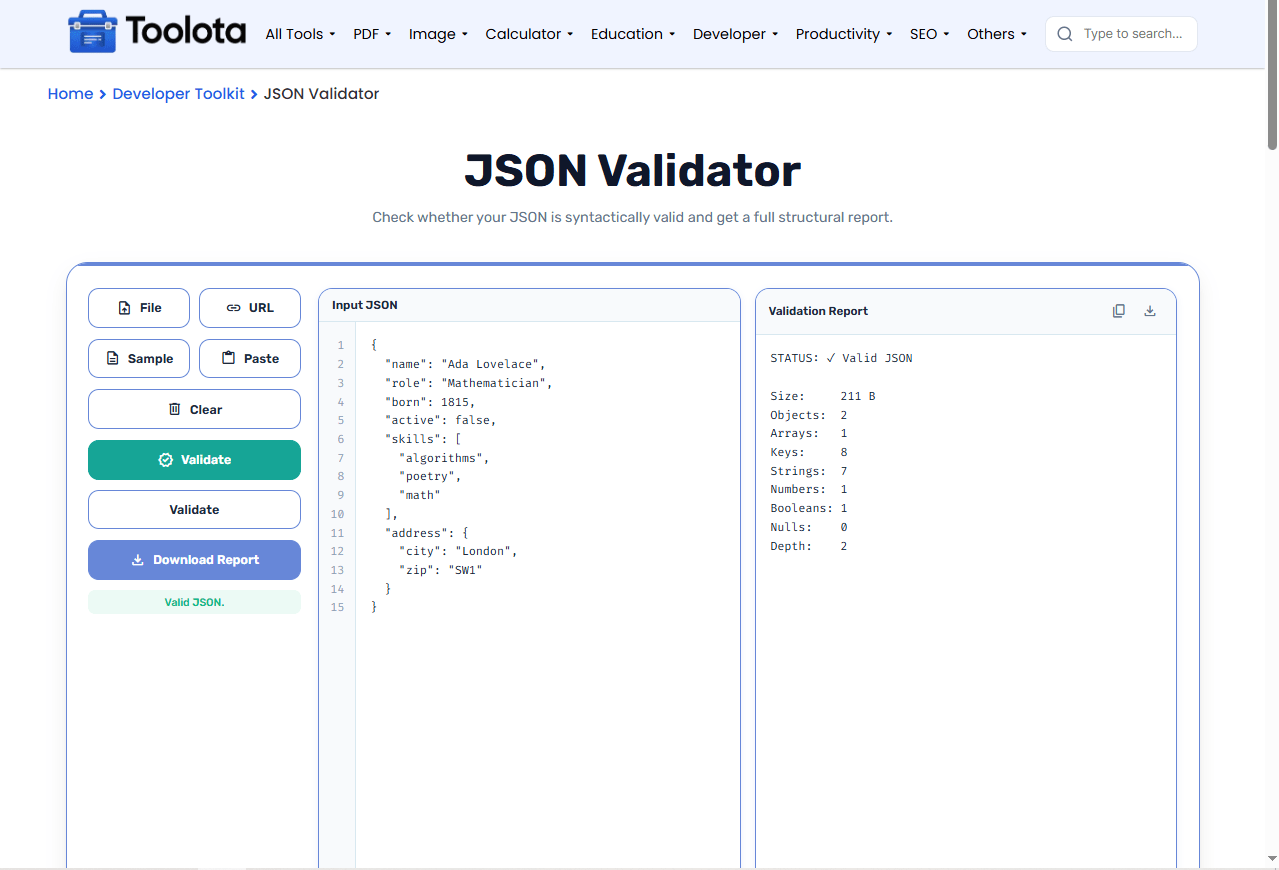Click the Booleans: 1 report line
The height and width of the screenshot is (870, 1279).
pyautogui.click(x=809, y=508)
